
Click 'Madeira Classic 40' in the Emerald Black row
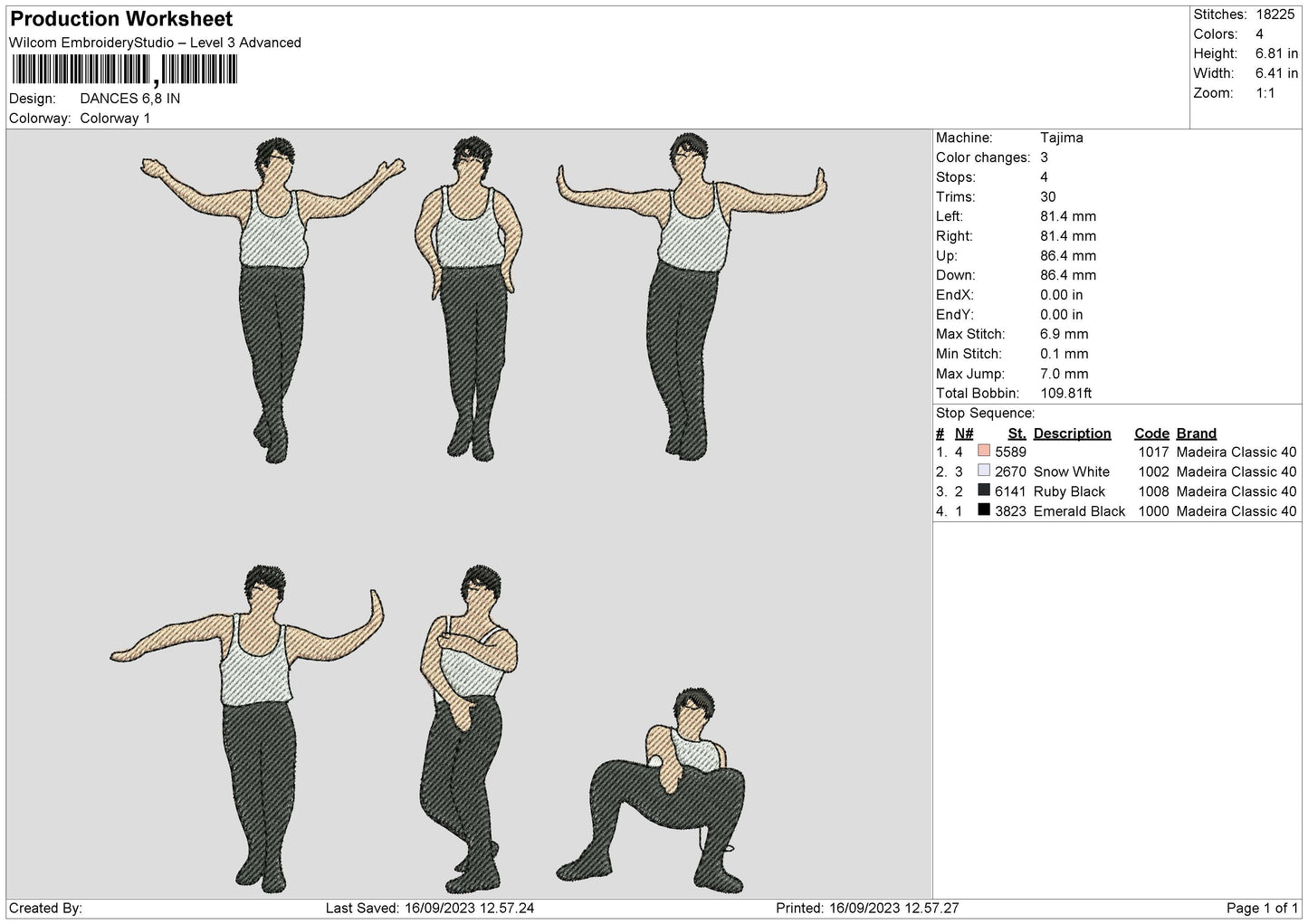1236,511
